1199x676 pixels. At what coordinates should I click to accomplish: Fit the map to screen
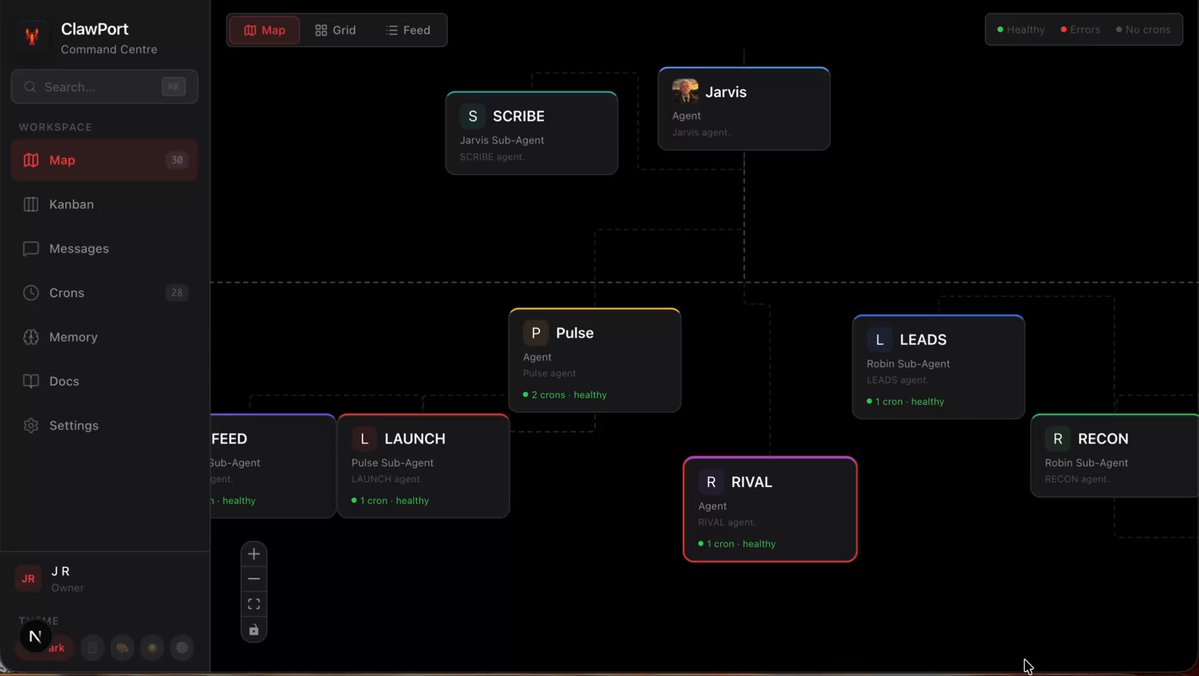pyautogui.click(x=253, y=603)
